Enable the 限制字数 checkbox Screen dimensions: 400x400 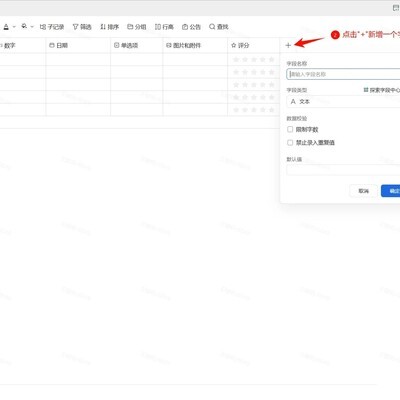click(x=290, y=129)
